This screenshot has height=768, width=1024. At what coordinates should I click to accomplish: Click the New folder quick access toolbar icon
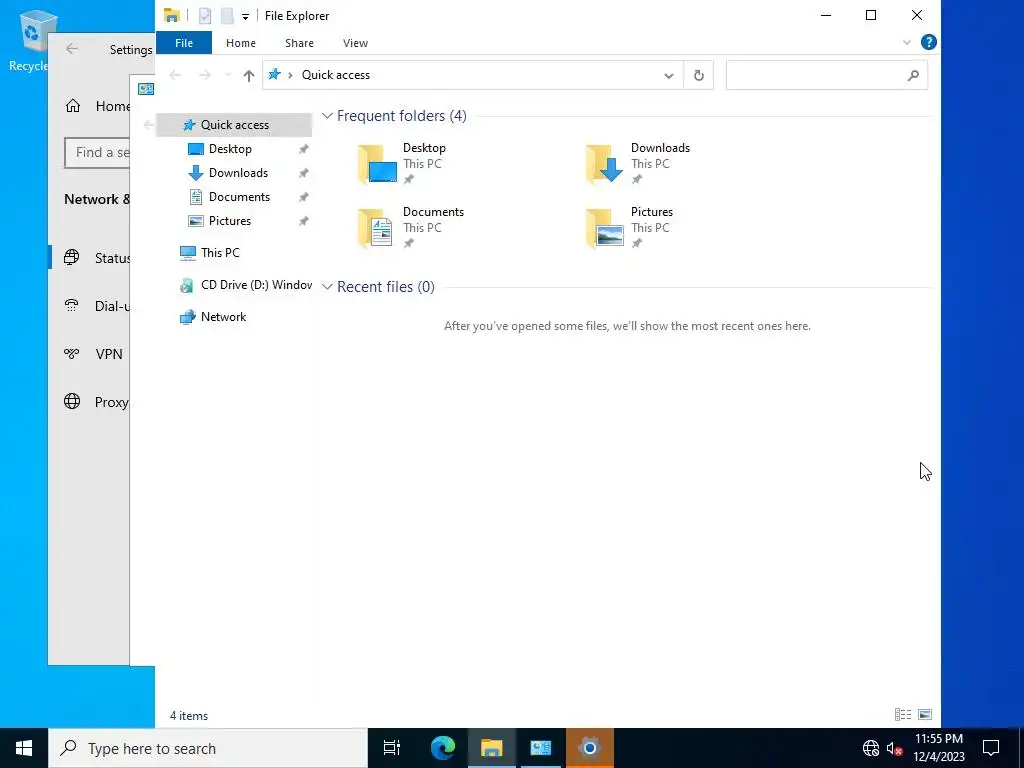click(227, 16)
